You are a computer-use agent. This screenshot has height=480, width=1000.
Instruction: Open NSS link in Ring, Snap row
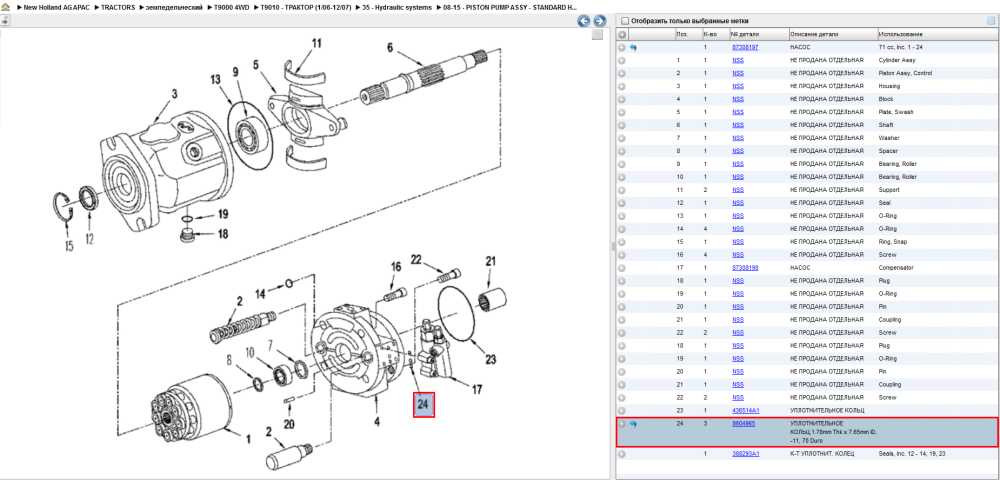point(737,242)
